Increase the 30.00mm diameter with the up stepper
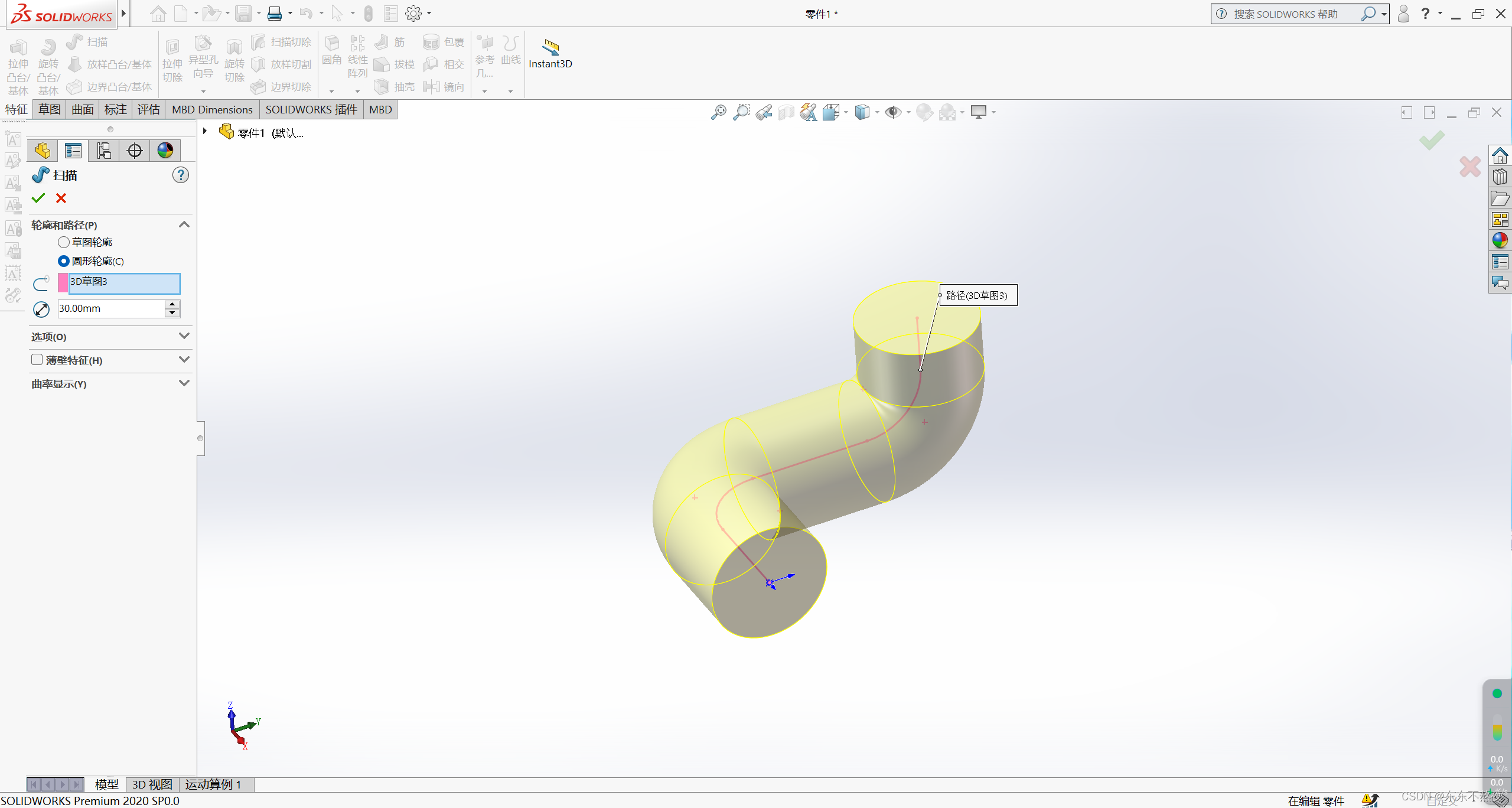This screenshot has width=1512, height=808. (172, 304)
